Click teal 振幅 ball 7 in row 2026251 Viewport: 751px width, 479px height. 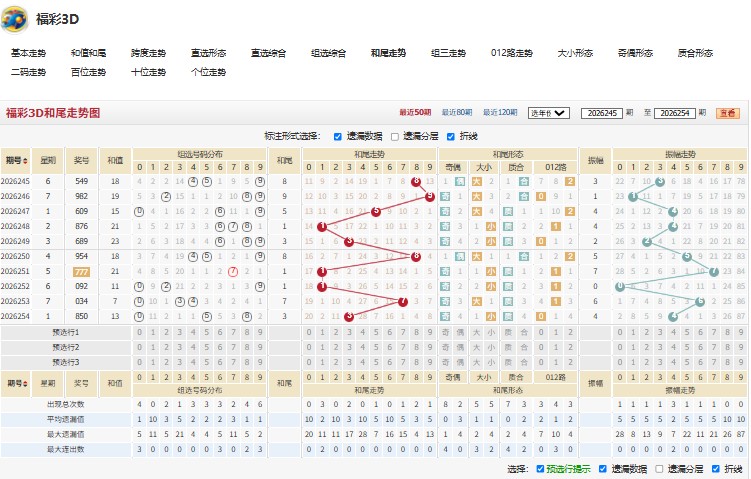pyautogui.click(x=714, y=272)
